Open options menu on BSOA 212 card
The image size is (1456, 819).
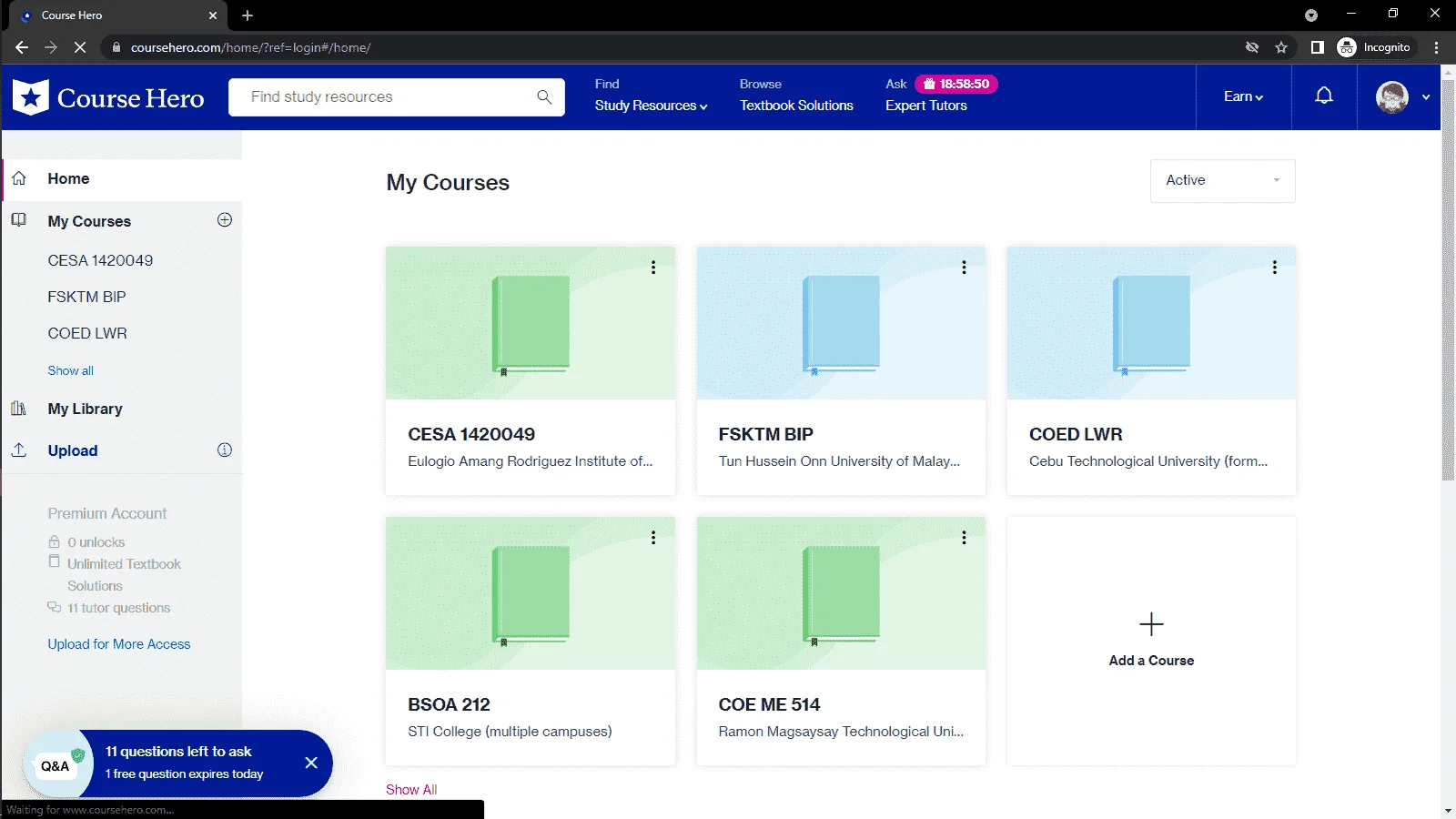[653, 538]
